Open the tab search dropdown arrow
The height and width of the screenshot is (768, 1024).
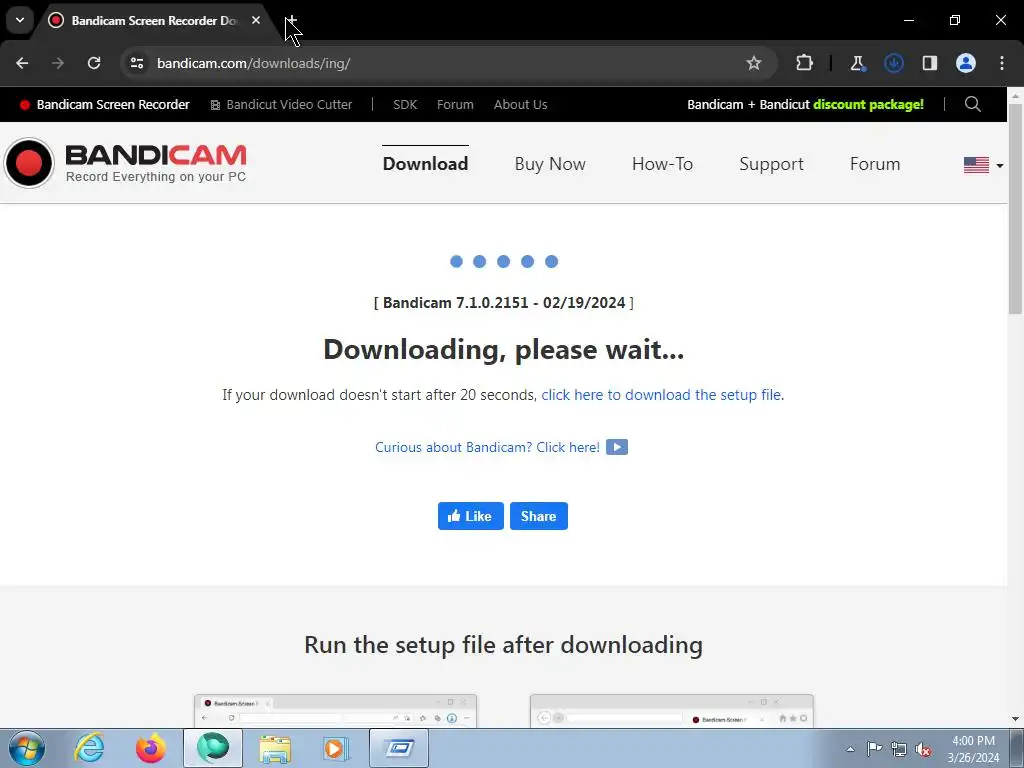click(20, 20)
